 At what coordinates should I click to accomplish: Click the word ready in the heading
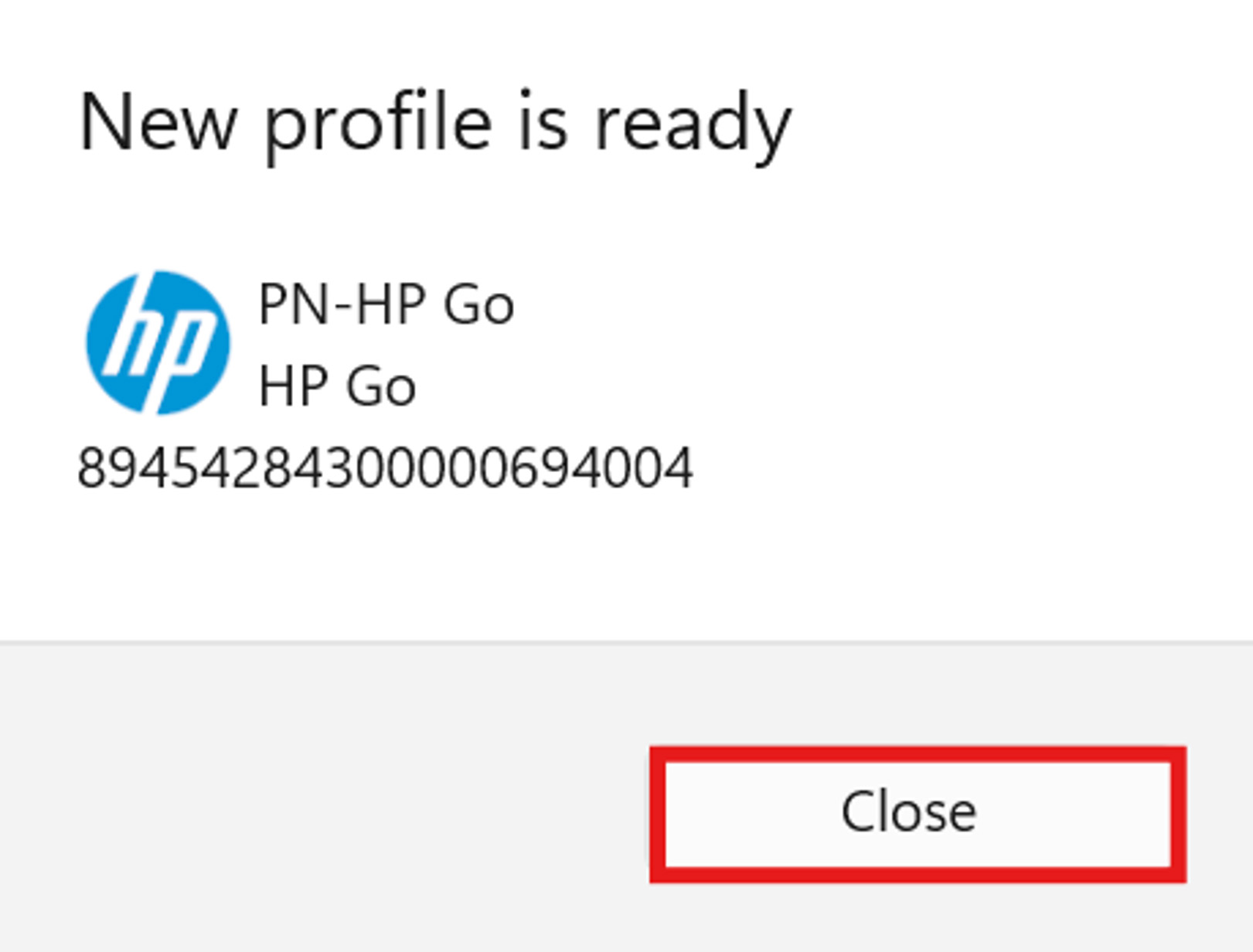(x=692, y=124)
